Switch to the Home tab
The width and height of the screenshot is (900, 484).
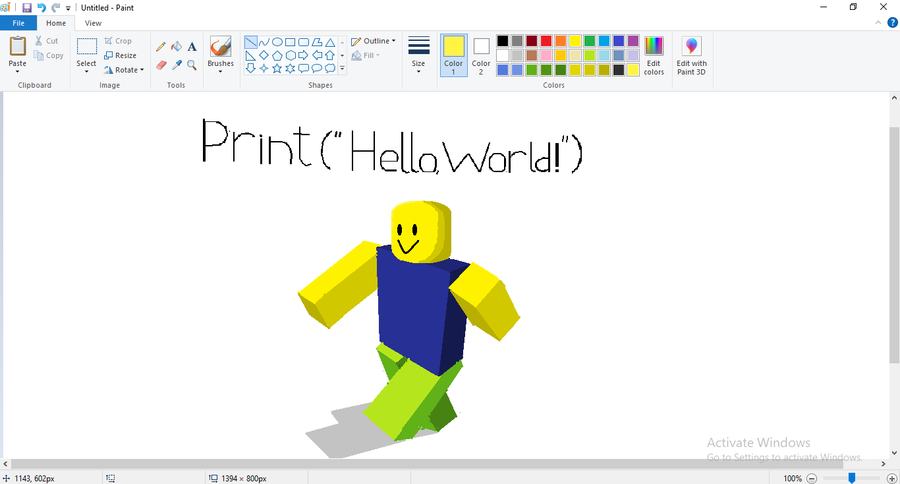click(56, 23)
